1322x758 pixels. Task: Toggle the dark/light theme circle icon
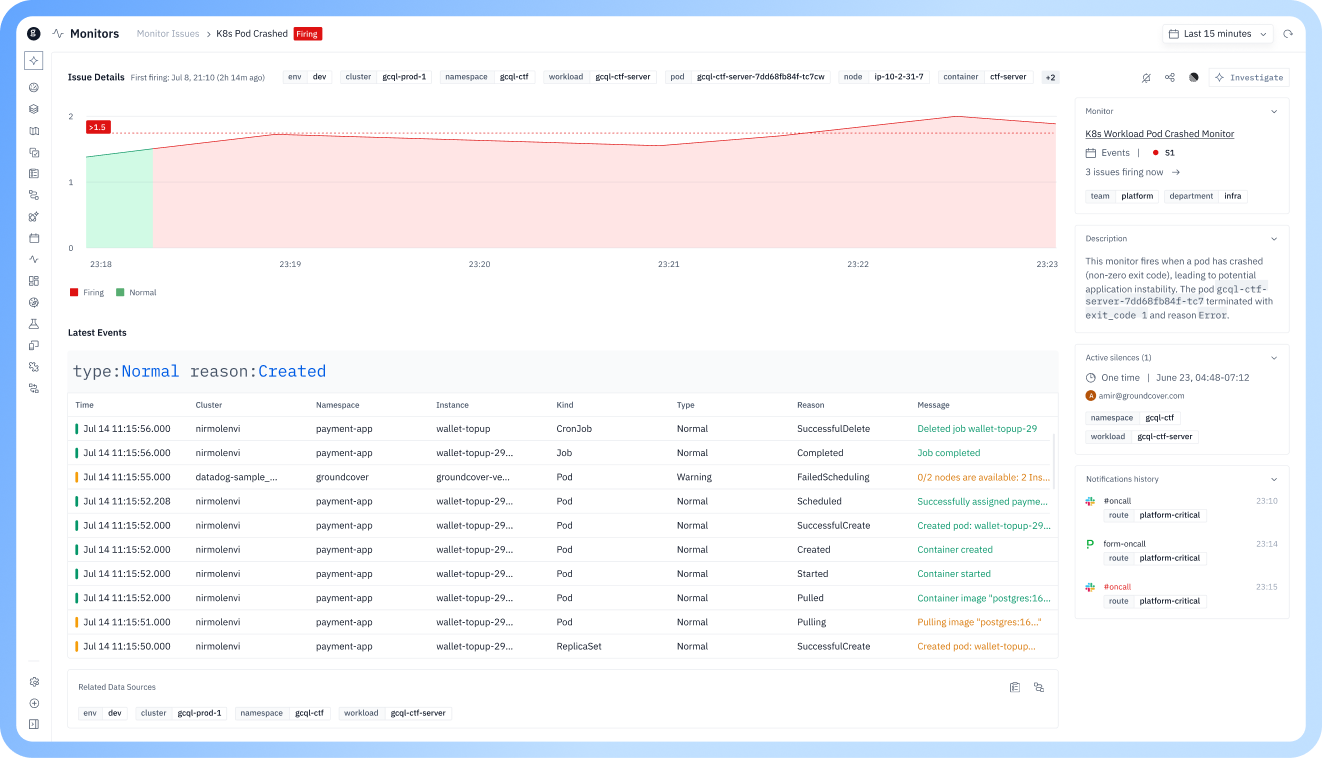[x=1194, y=77]
